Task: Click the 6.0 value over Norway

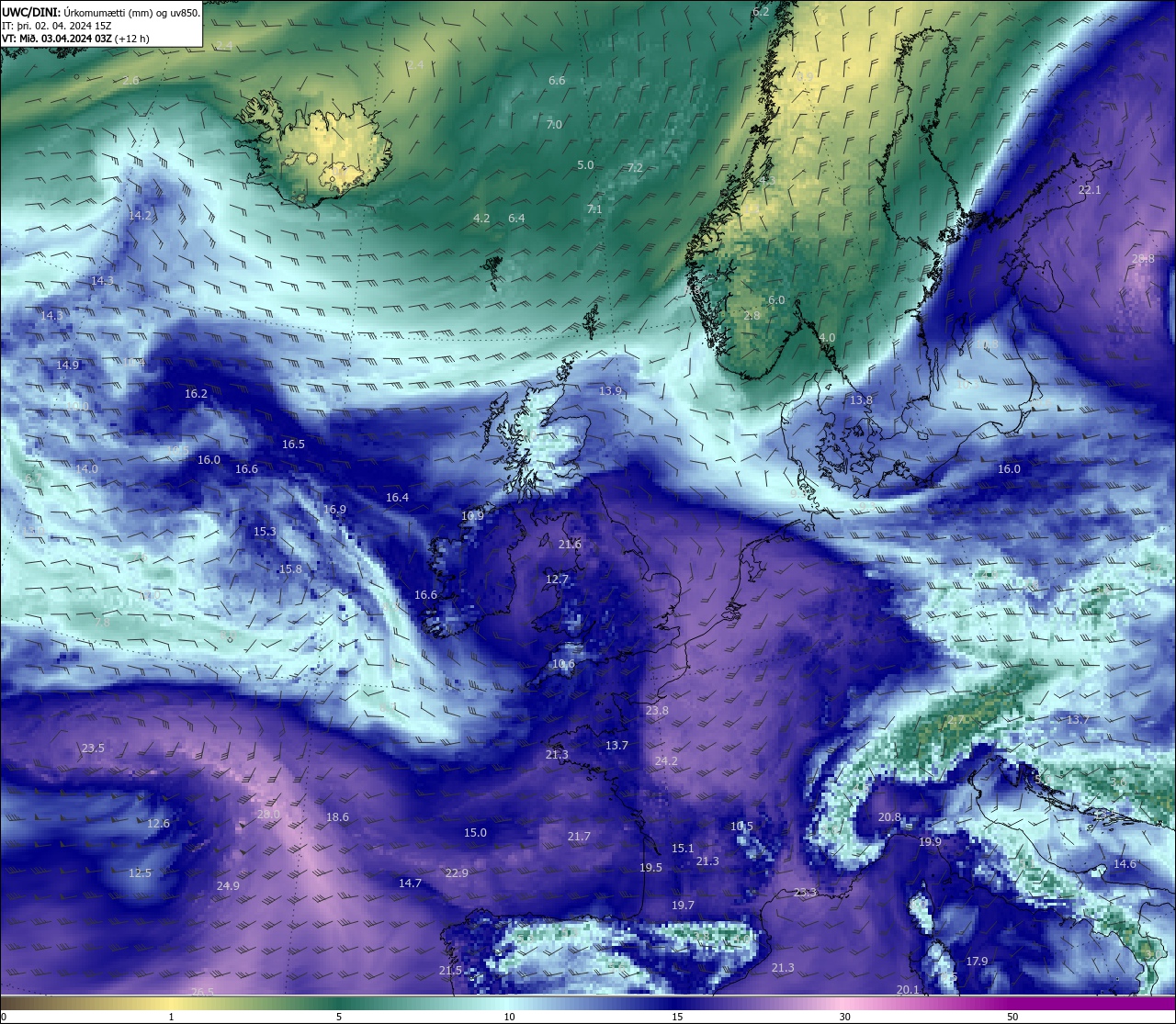Action: tap(776, 300)
